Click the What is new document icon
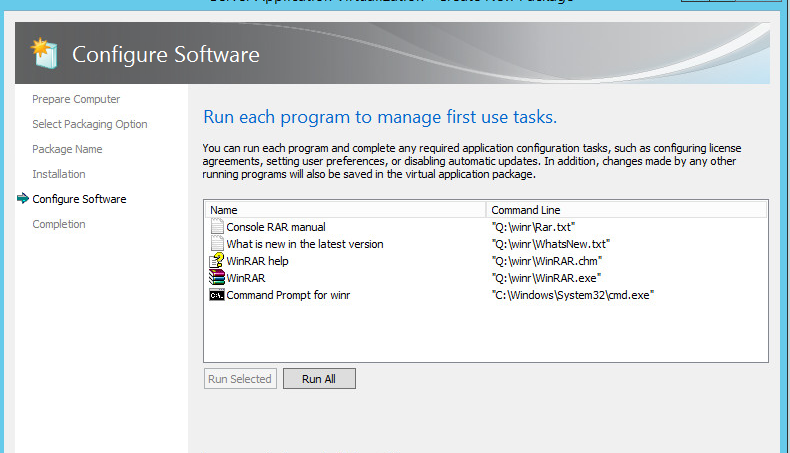Image resolution: width=790 pixels, height=453 pixels. (x=217, y=244)
